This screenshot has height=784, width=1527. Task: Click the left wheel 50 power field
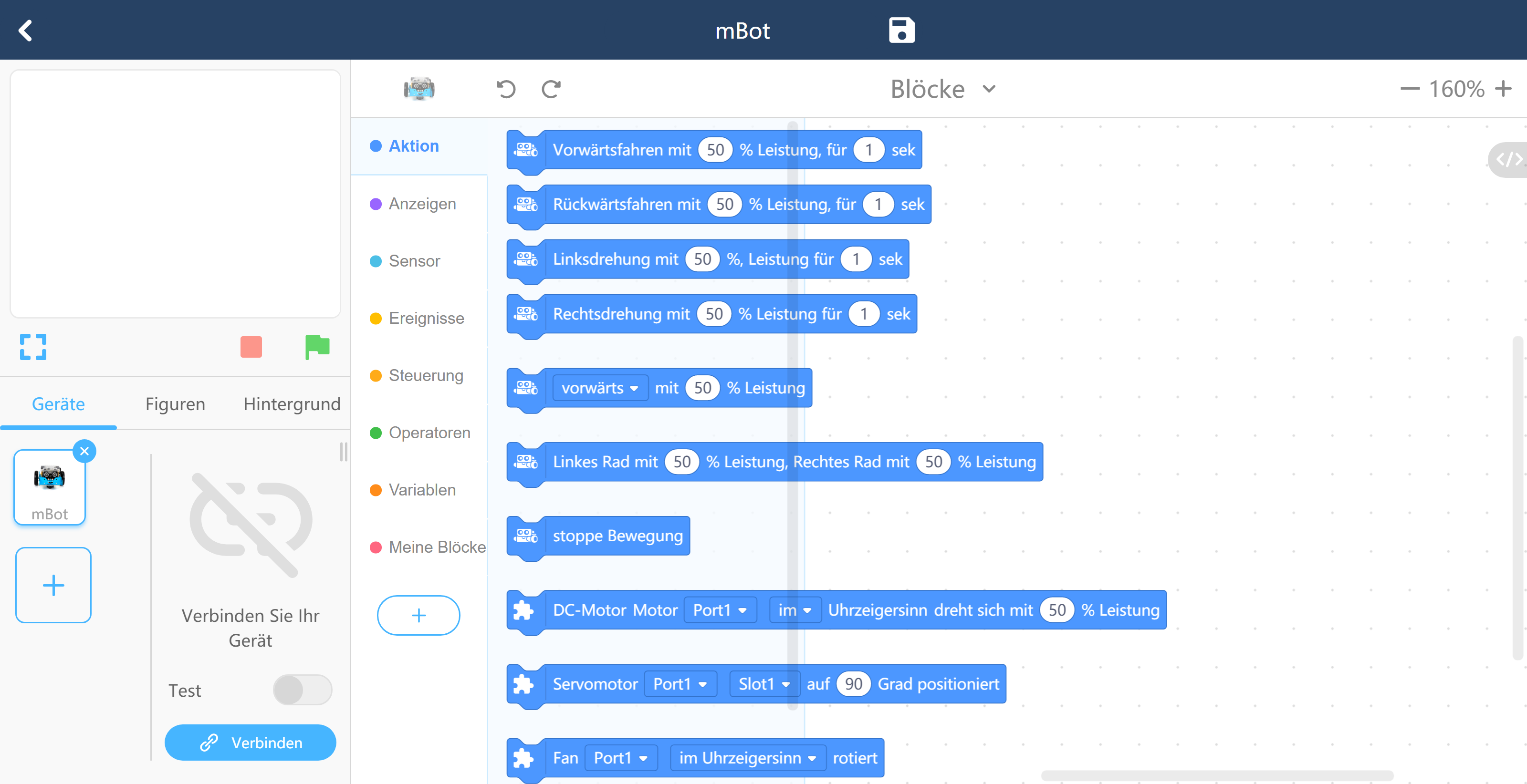pyautogui.click(x=682, y=462)
